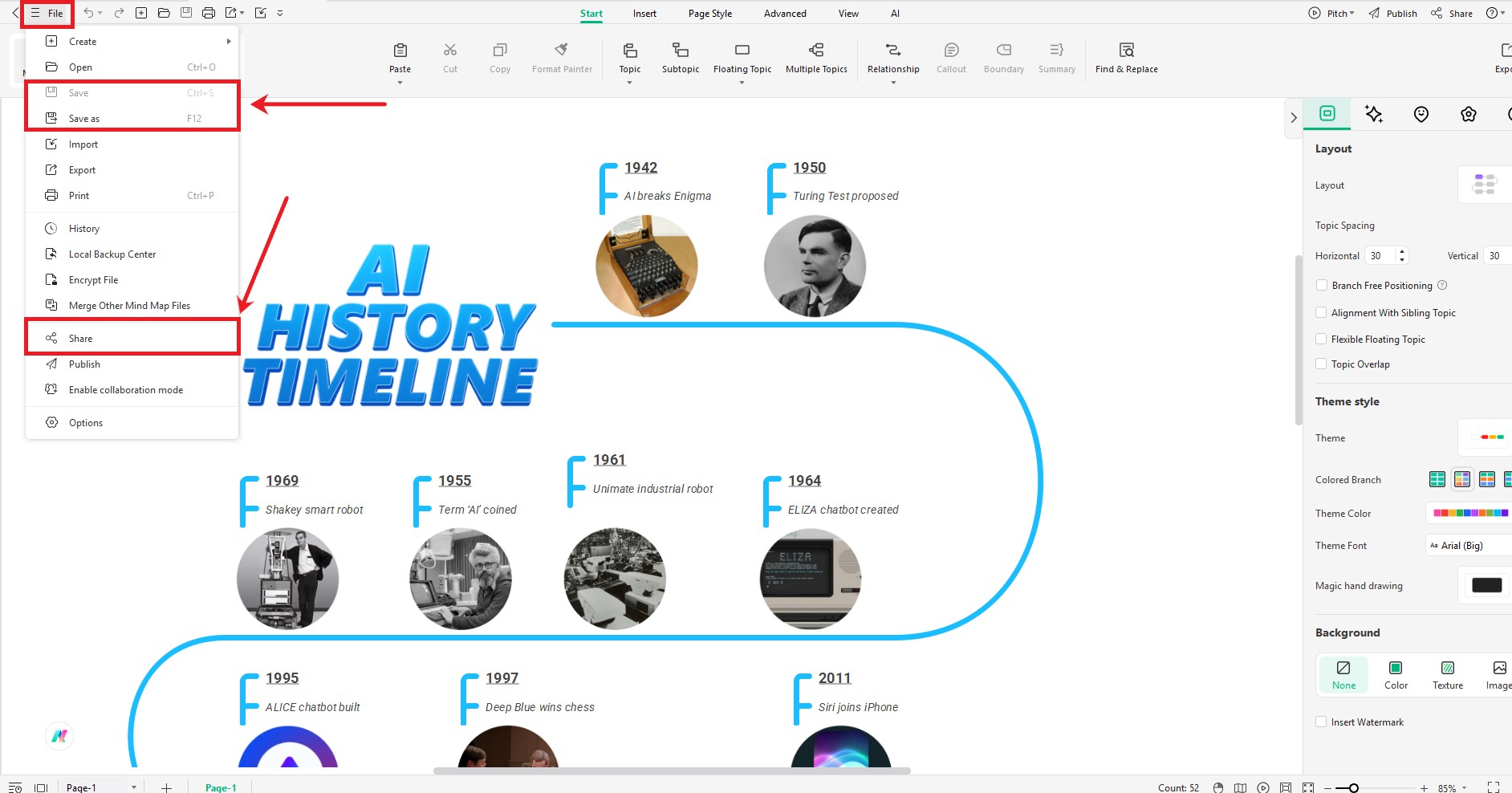
Task: Enable Alignment With Sibling Topic
Action: tap(1321, 312)
